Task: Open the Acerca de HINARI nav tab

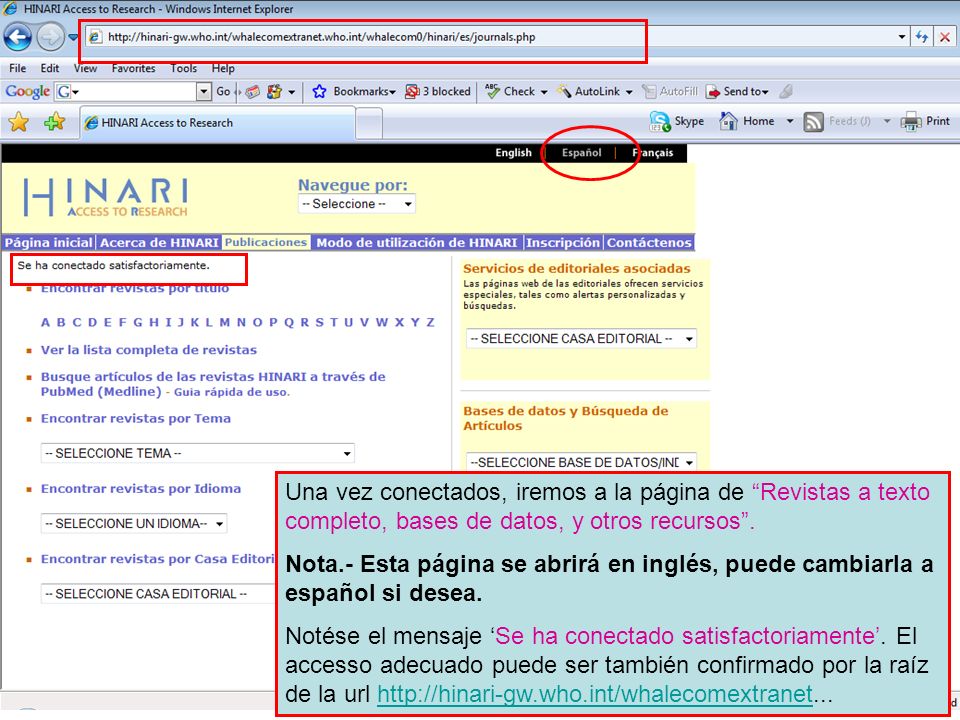Action: click(x=159, y=242)
